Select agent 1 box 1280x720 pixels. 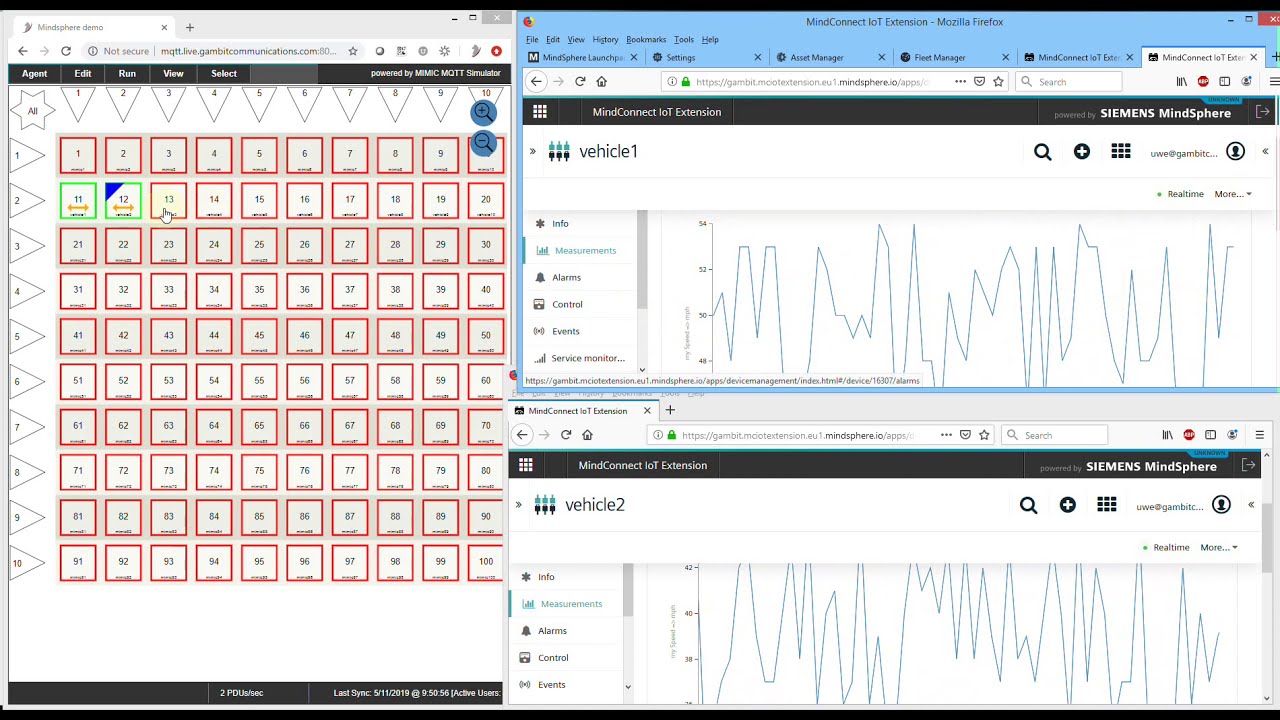click(x=78, y=155)
